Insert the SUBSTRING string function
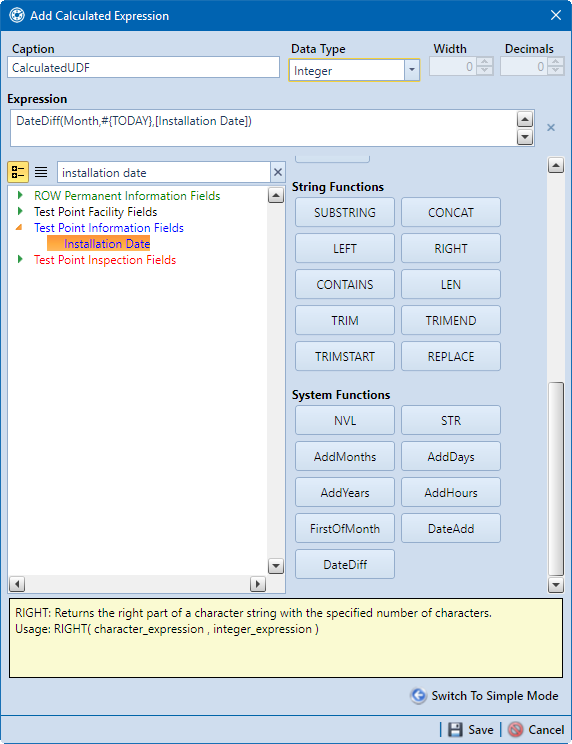The width and height of the screenshot is (572, 744). [345, 212]
